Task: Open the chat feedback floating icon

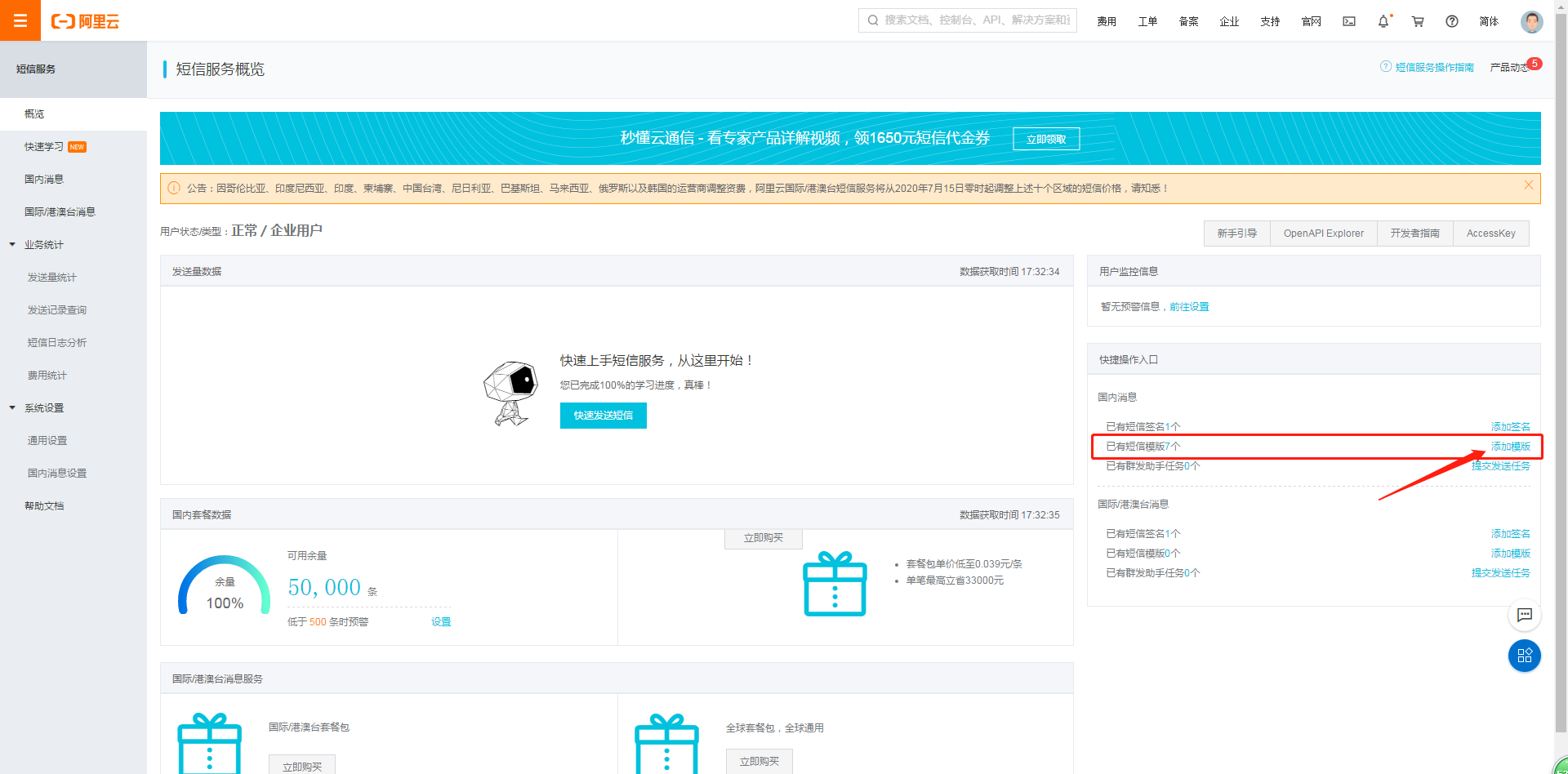Action: tap(1525, 615)
